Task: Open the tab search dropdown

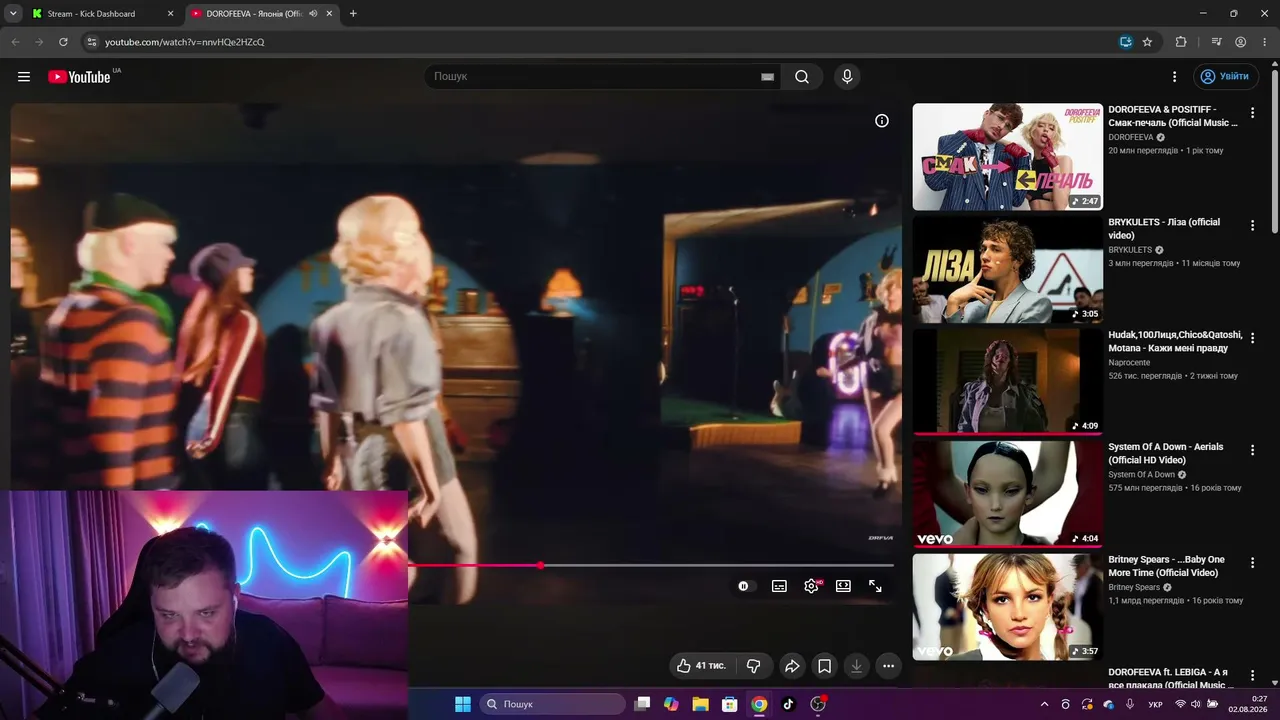Action: [x=13, y=14]
